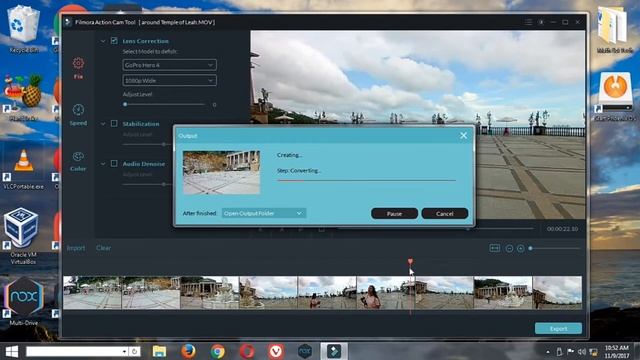
Task: Launch Vivaldi from the taskbar
Action: click(x=276, y=351)
